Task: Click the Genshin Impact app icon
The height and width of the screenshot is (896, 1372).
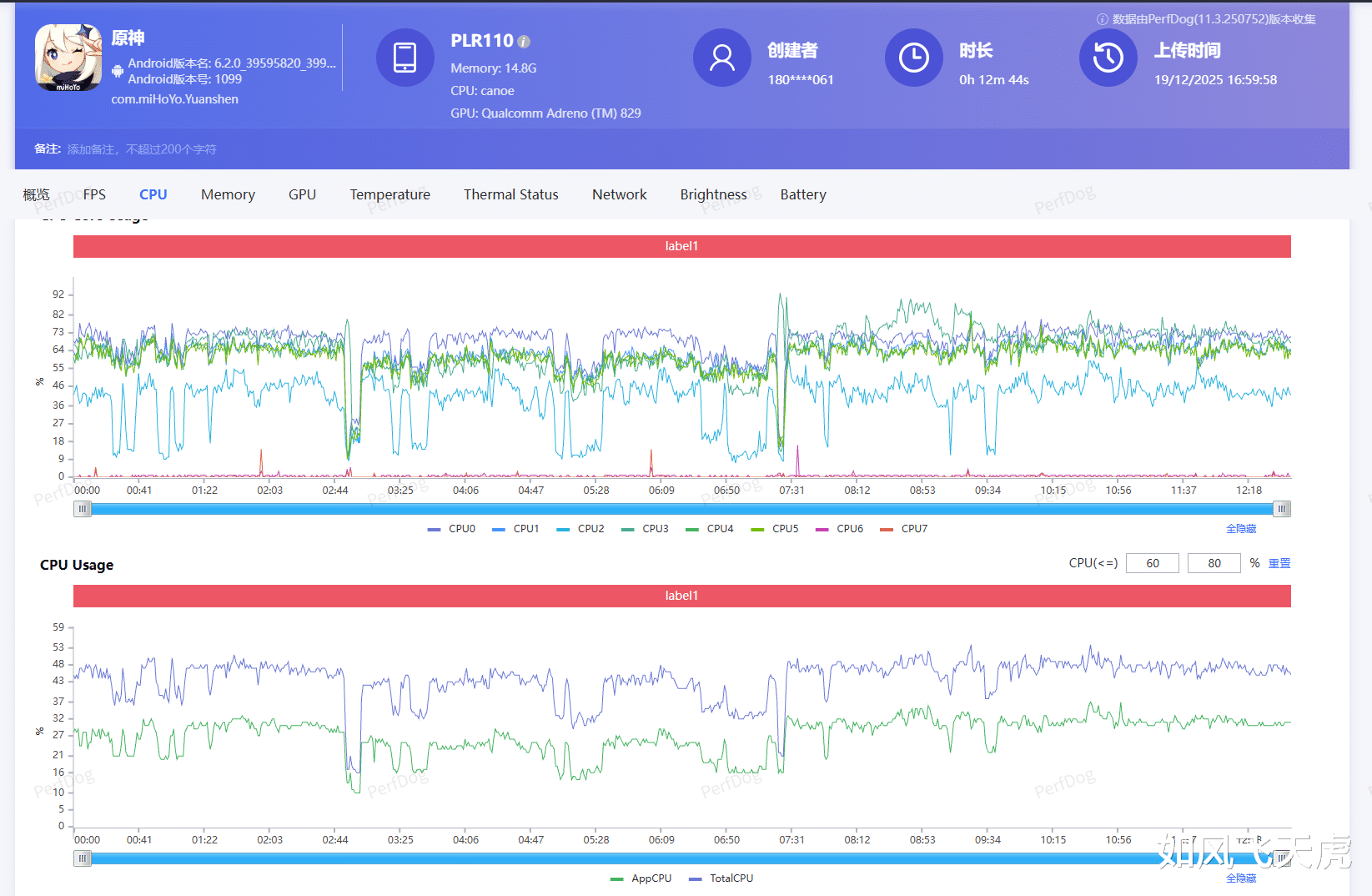Action: point(68,58)
